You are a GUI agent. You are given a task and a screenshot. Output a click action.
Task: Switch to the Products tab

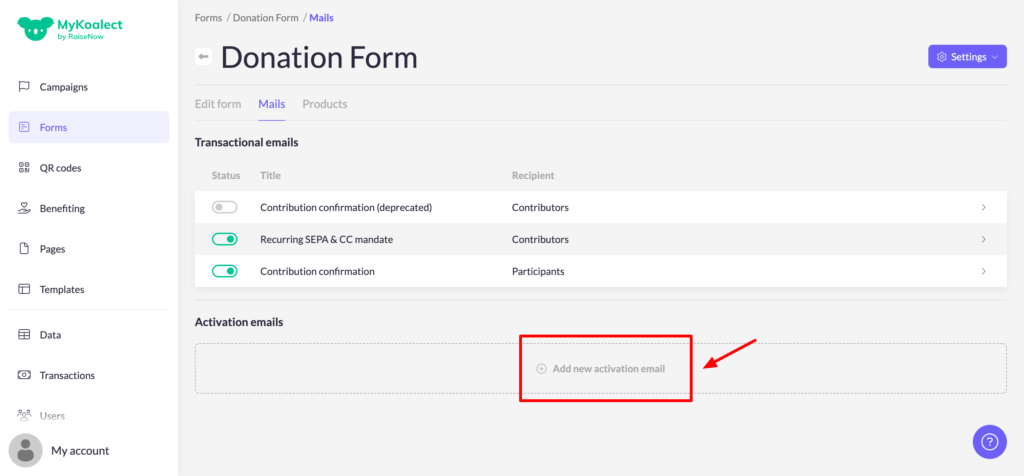point(325,104)
